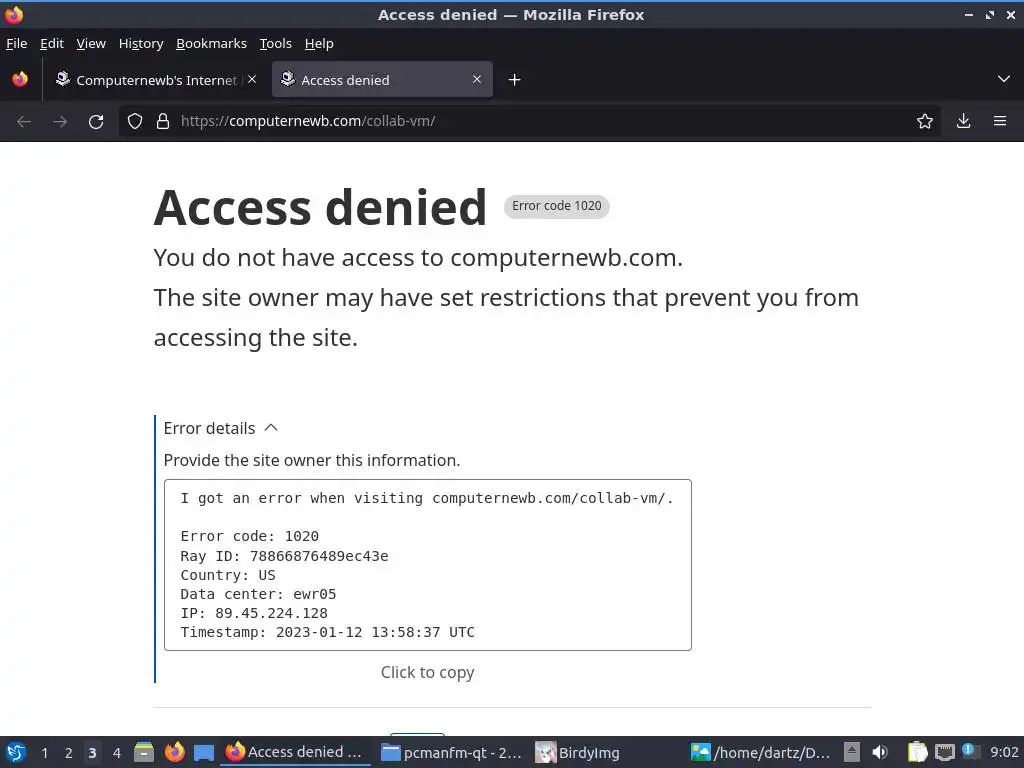Open the LXQt application menu
This screenshot has width=1024, height=768.
pos(16,752)
